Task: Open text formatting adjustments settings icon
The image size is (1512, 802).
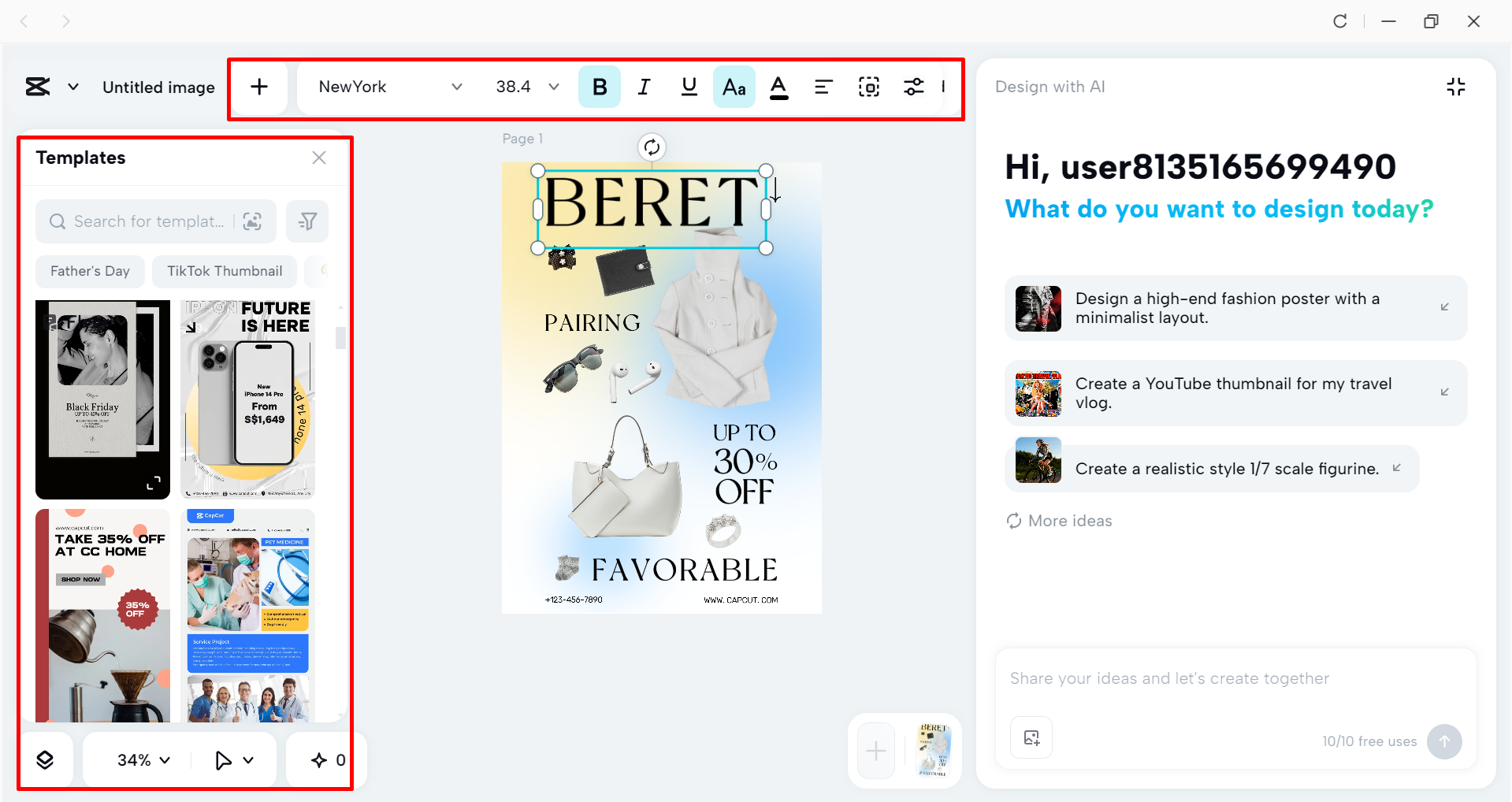Action: 913,87
